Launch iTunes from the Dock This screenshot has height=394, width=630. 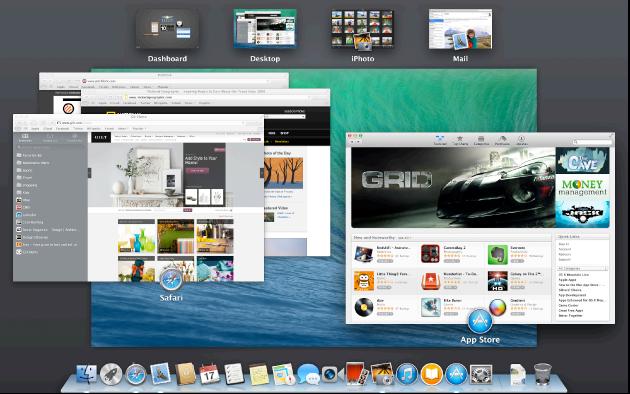pos(407,374)
